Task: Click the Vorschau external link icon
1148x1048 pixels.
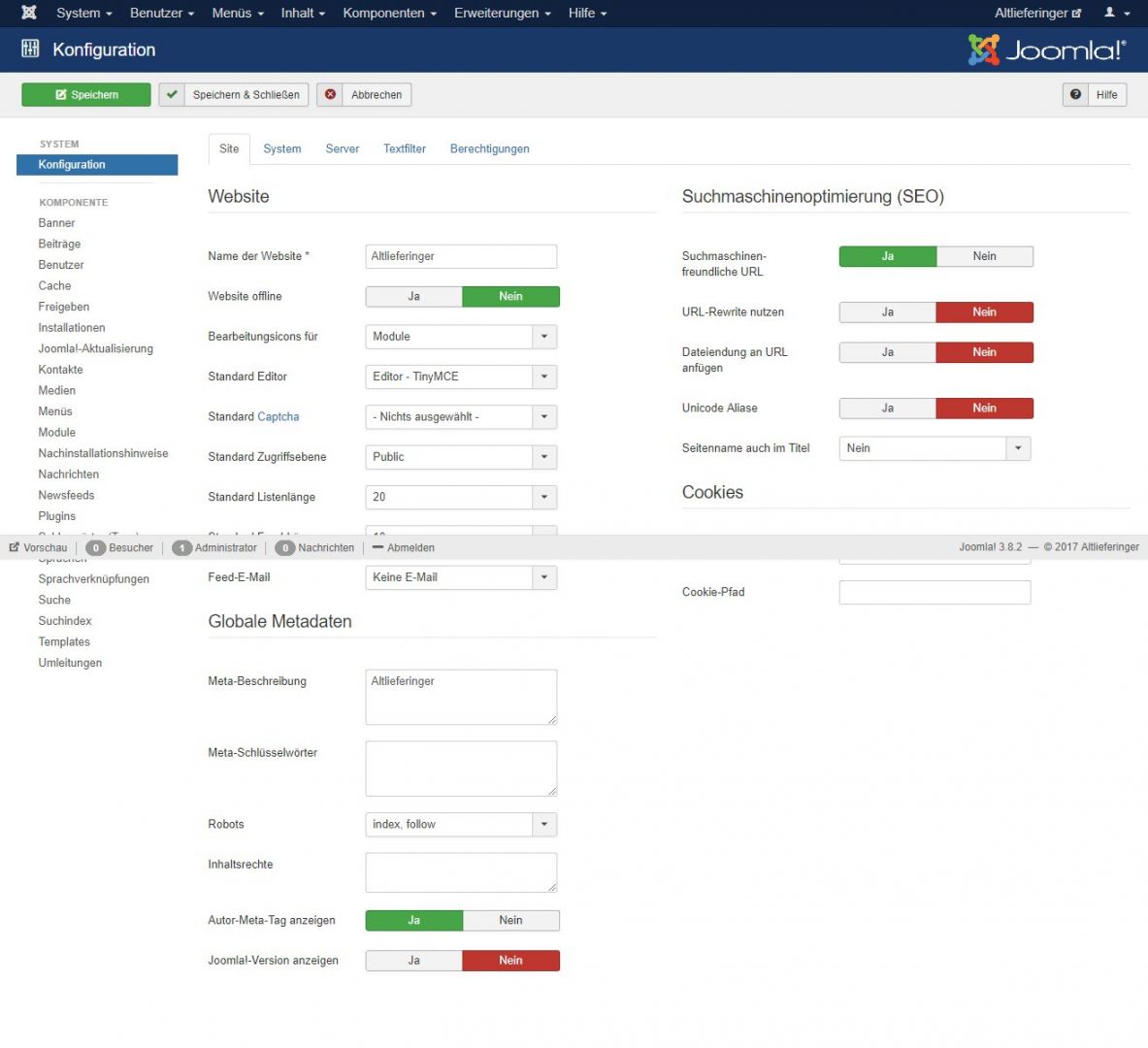Action: pos(15,547)
